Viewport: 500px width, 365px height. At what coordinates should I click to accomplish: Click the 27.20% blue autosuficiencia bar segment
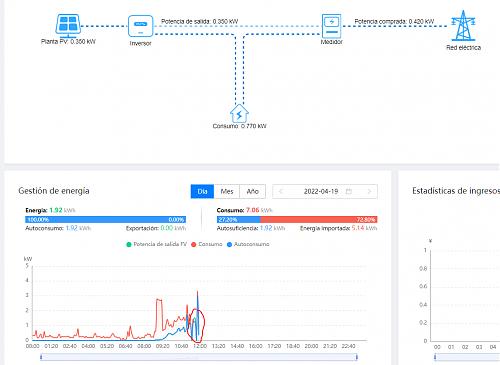(x=239, y=219)
